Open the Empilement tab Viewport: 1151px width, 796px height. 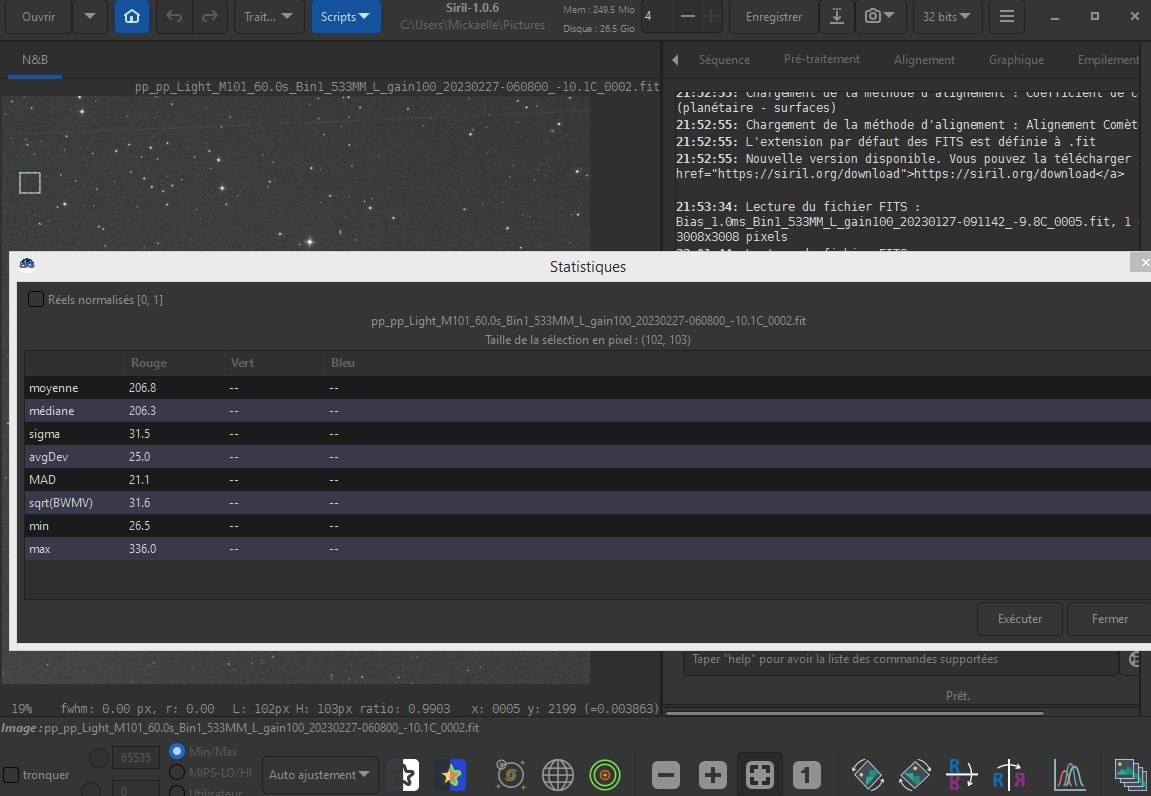(x=1109, y=60)
